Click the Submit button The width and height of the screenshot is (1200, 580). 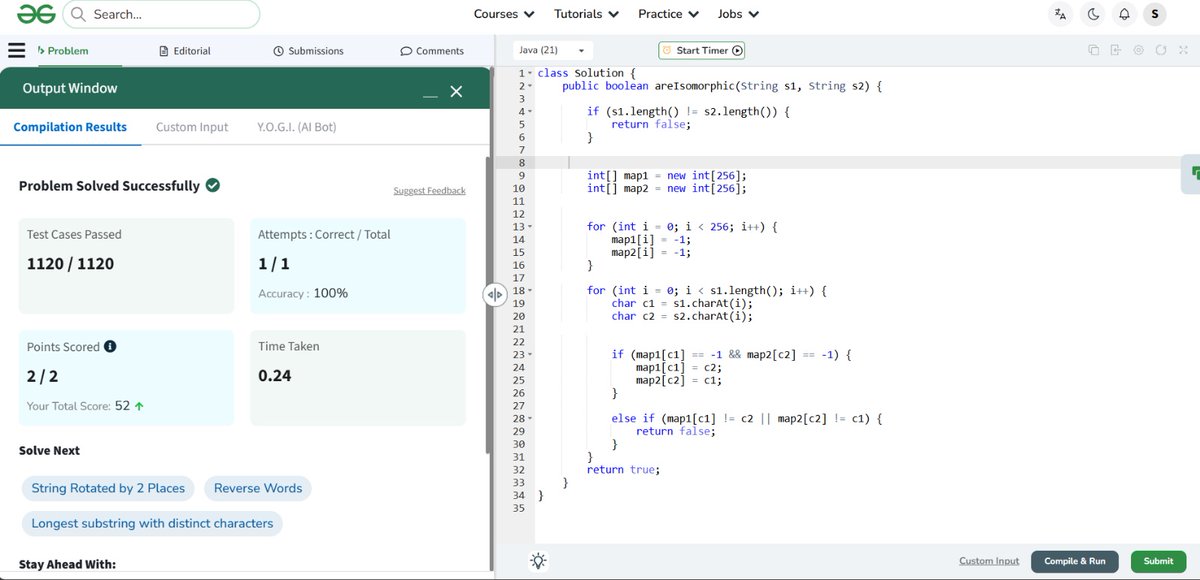1158,561
